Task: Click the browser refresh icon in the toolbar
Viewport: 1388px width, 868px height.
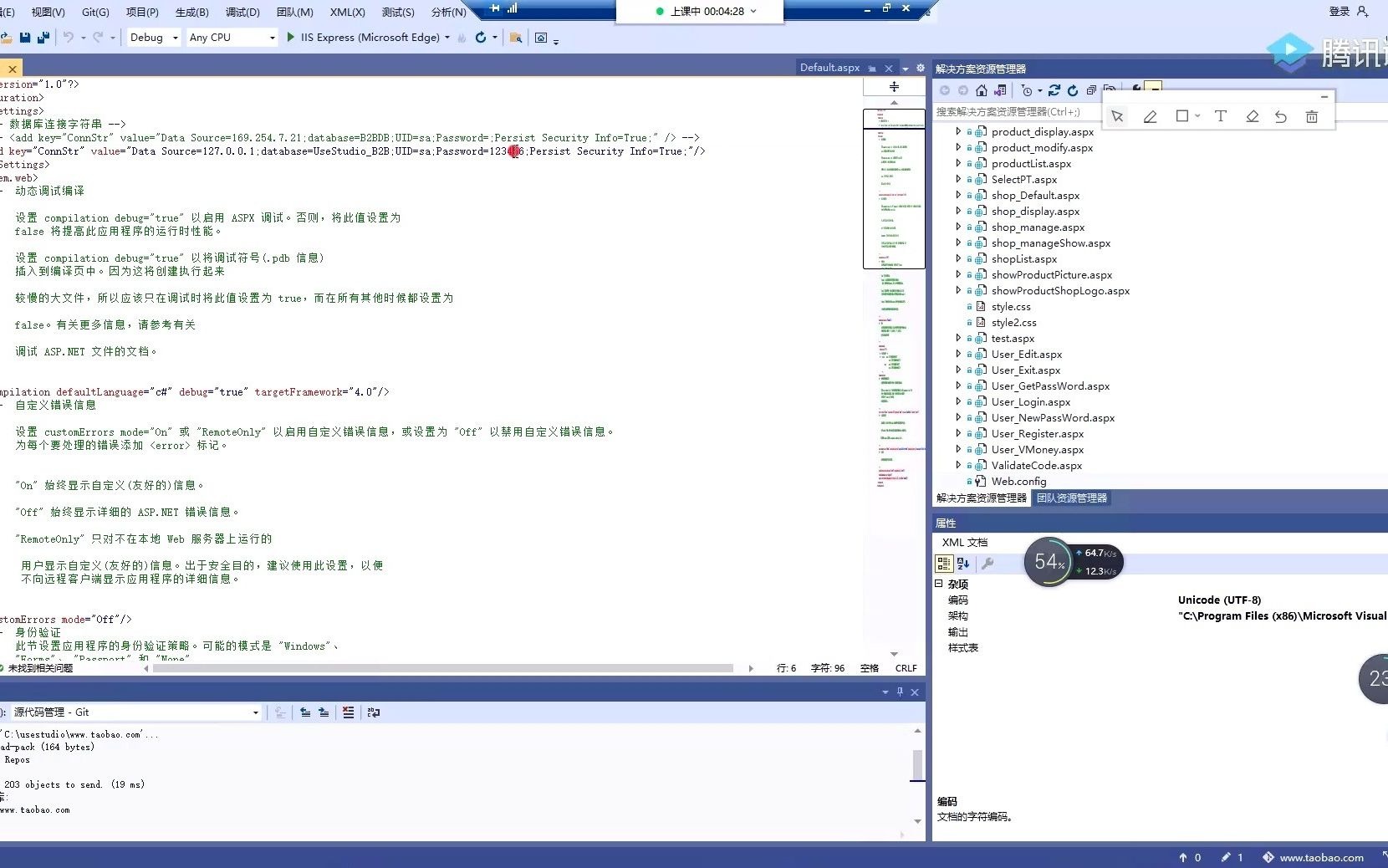Action: (481, 38)
